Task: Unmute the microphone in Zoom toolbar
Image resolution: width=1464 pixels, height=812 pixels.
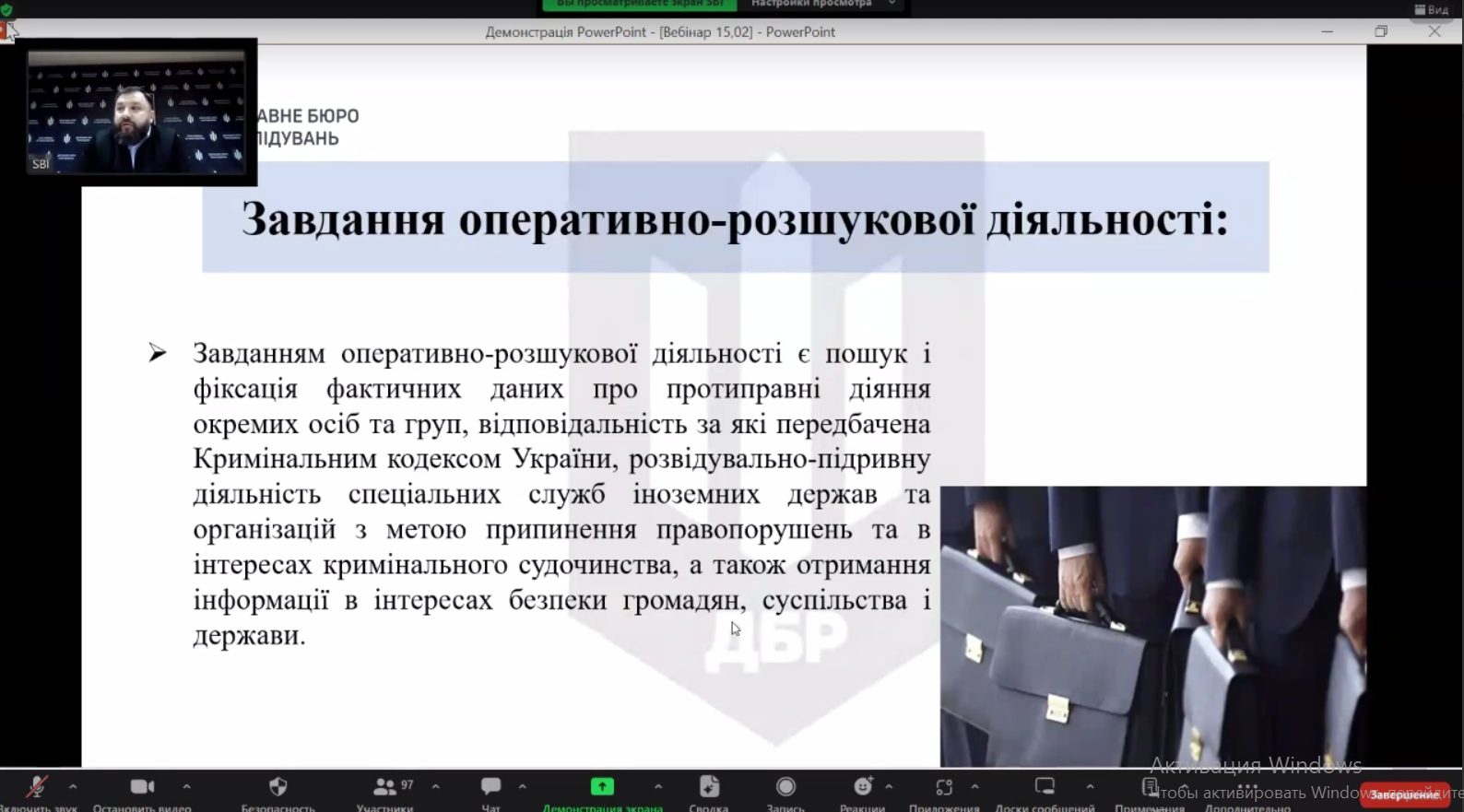Action: (x=37, y=787)
